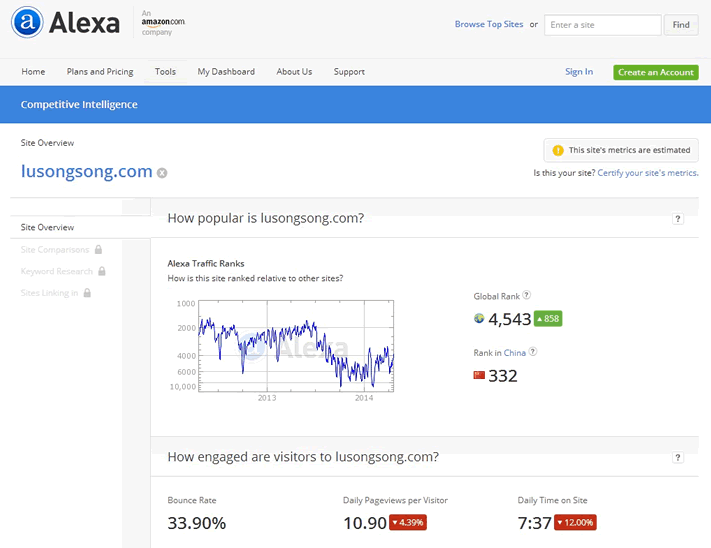Click the lock icon beside Keyword Research
The image size is (711, 548).
tap(102, 271)
